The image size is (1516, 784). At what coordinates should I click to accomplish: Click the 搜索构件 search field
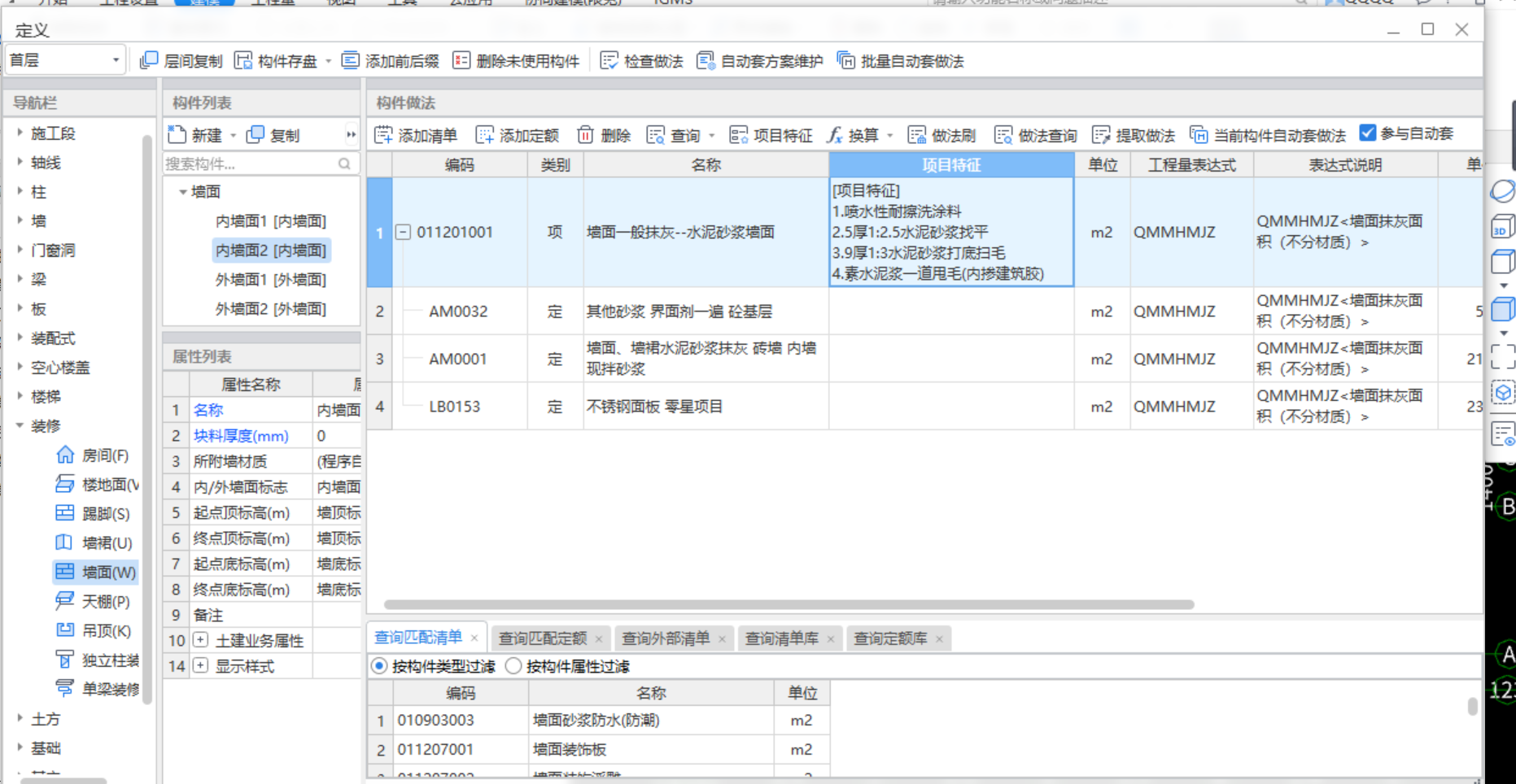tap(260, 164)
